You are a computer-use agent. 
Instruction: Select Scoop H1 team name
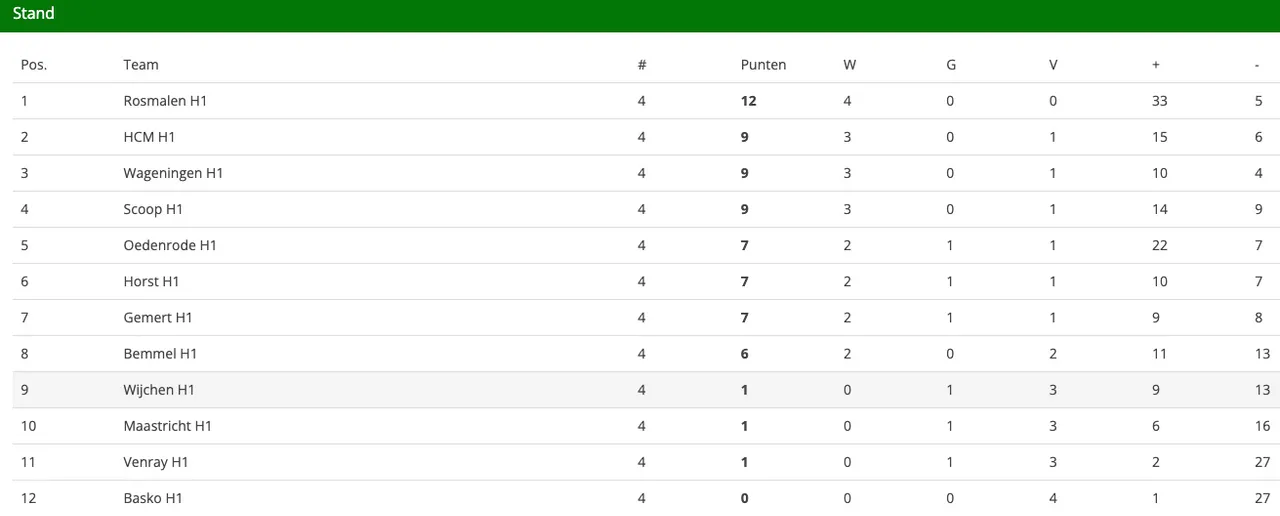coord(153,209)
